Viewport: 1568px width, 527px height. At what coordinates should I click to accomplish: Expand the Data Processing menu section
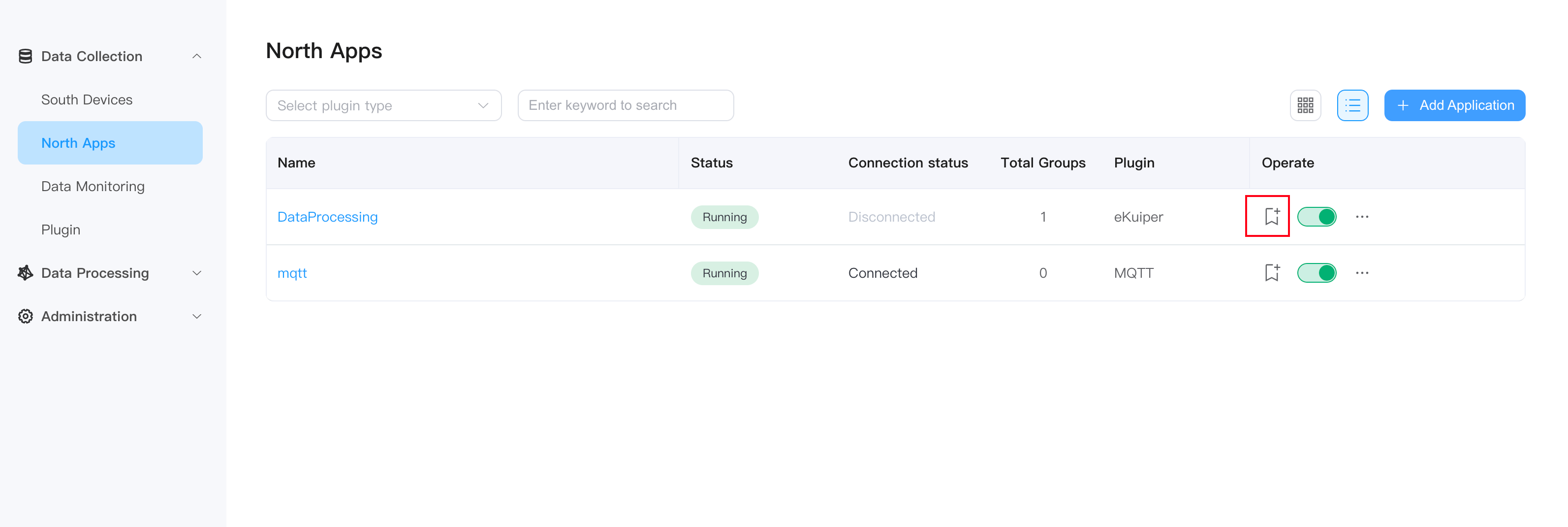pos(196,273)
